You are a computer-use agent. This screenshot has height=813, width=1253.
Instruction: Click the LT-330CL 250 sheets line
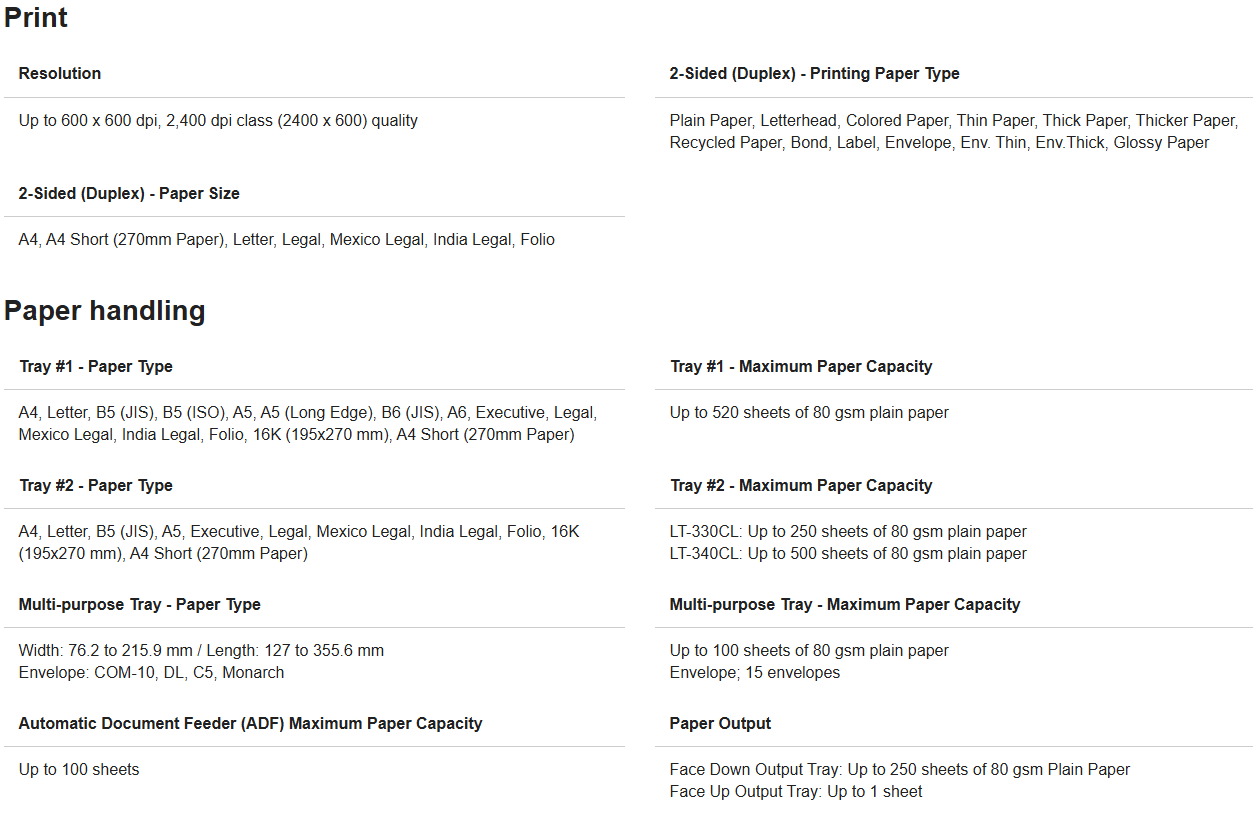coord(848,532)
